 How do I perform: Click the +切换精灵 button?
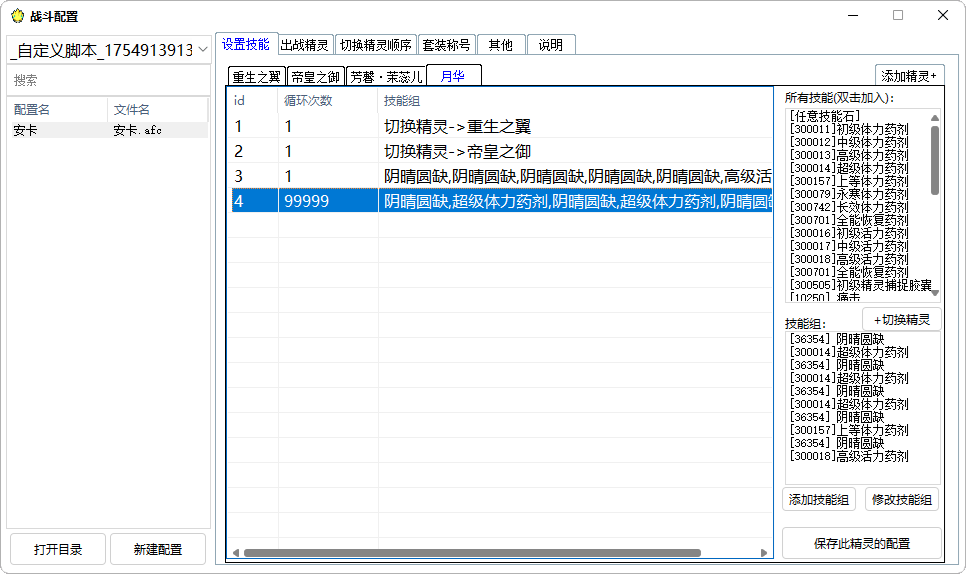(x=902, y=319)
